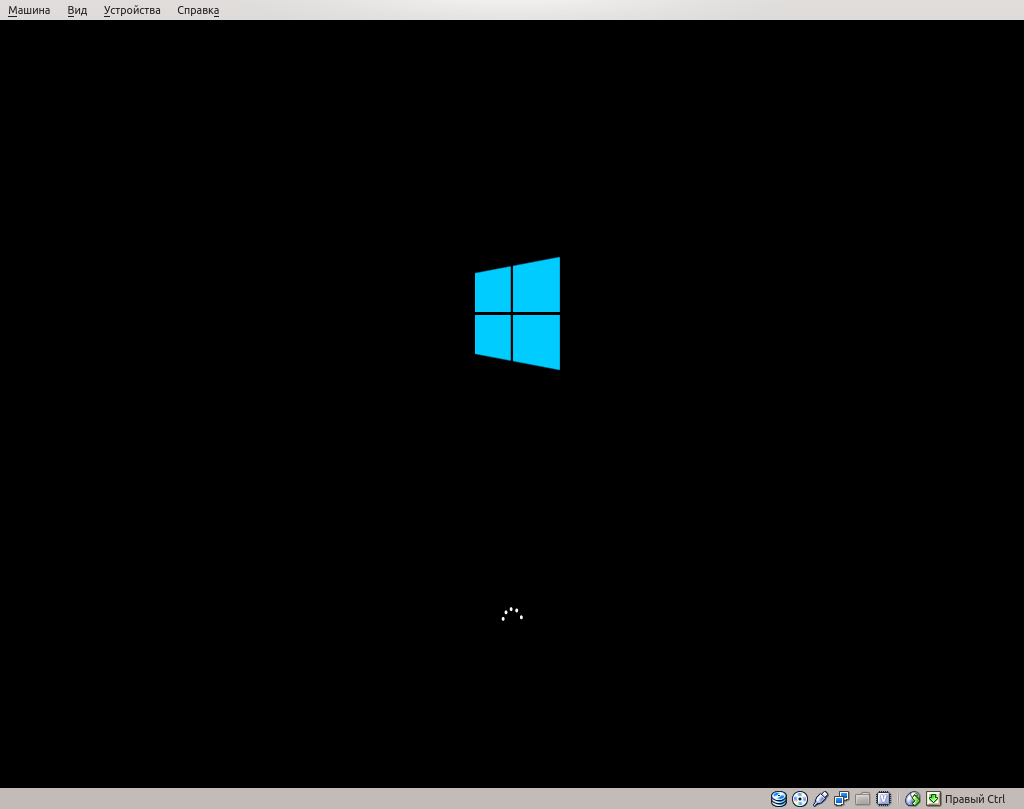Viewport: 1024px width, 809px height.
Task: Click the Windows boot logo
Action: coord(516,313)
